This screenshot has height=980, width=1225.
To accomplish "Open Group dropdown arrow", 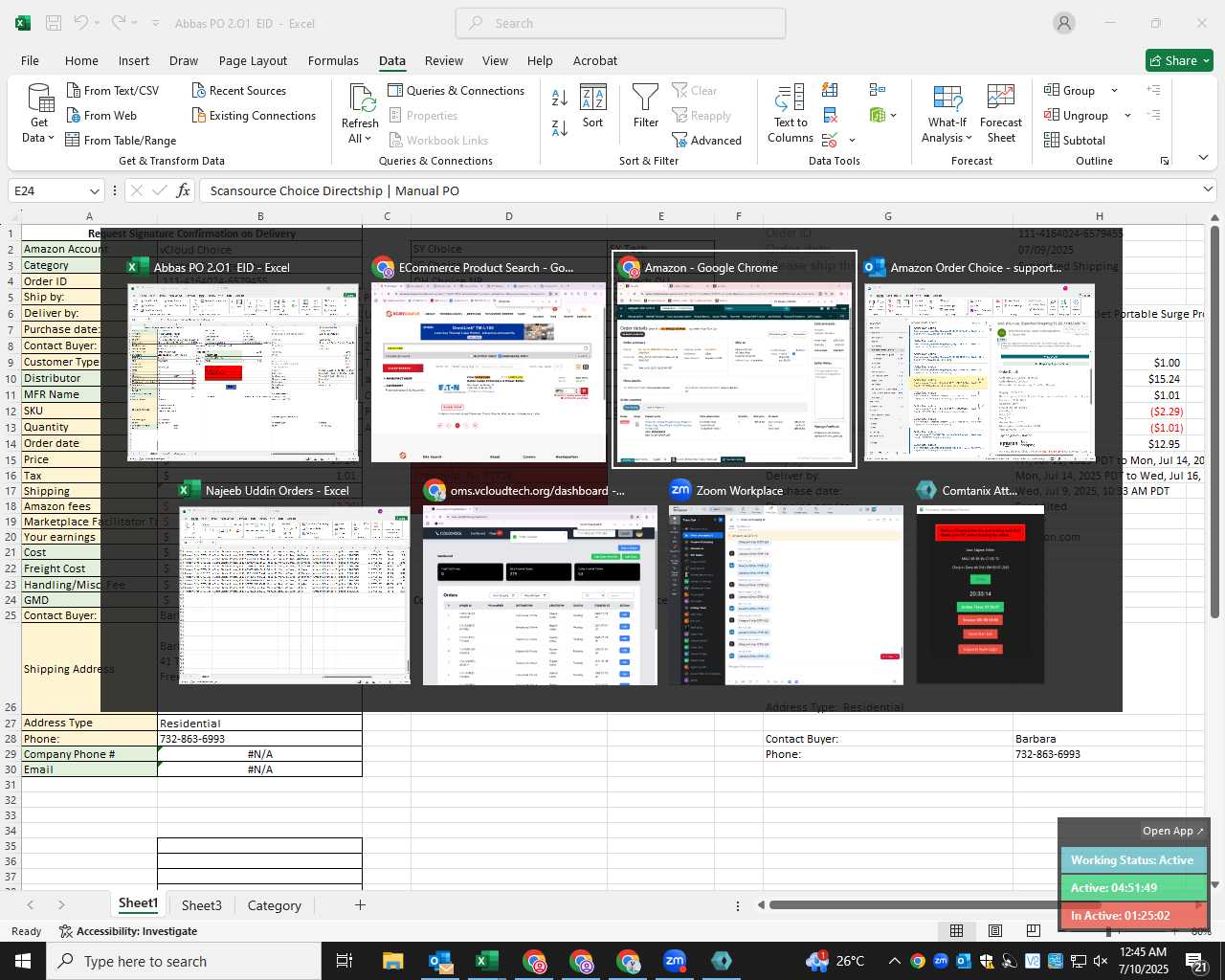I will 1114,90.
